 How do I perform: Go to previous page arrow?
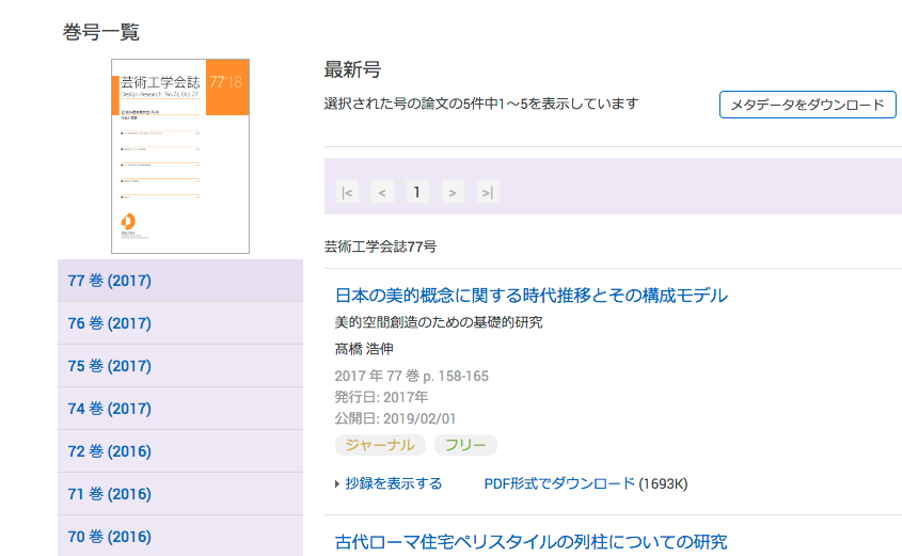point(381,192)
